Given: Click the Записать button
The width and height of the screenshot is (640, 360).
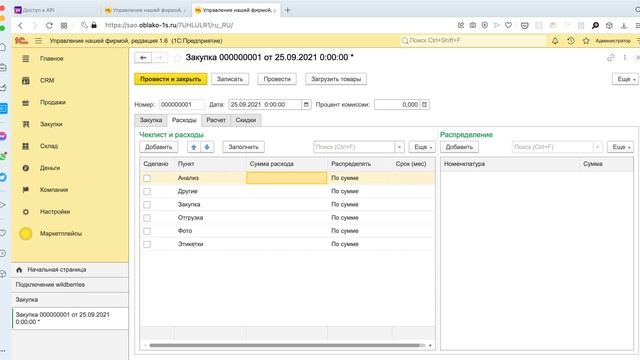Looking at the screenshot, I should (x=230, y=79).
